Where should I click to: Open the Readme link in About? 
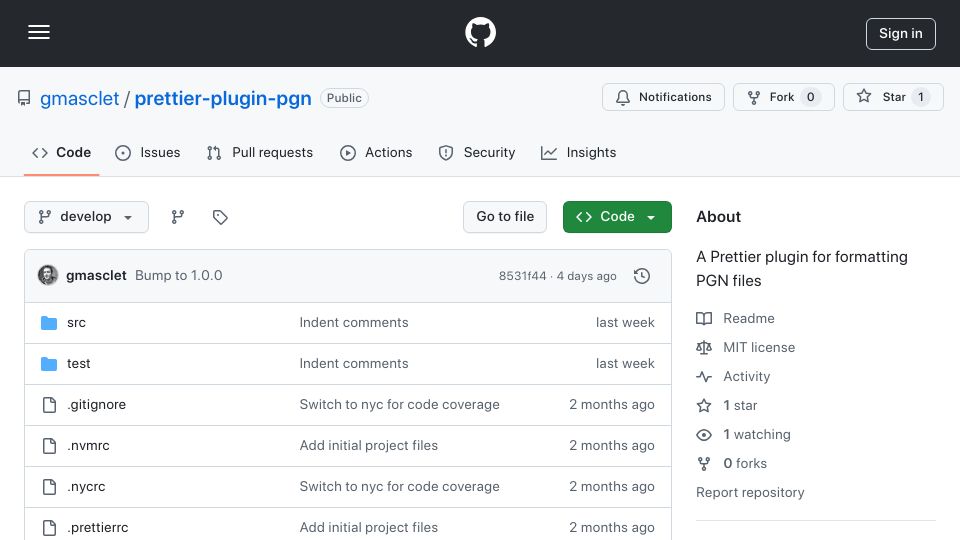click(x=749, y=318)
